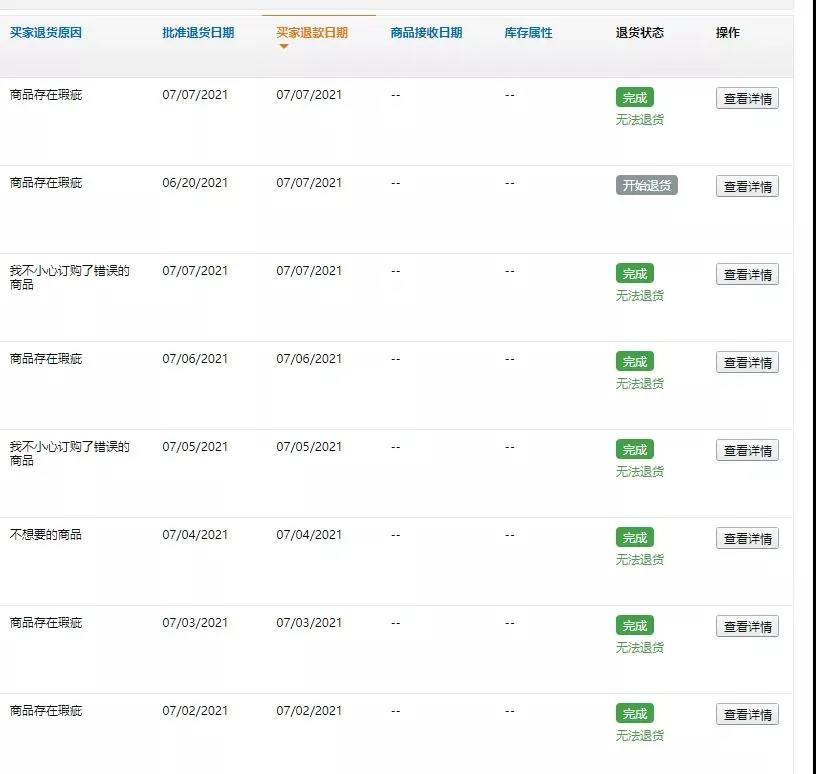Click the 完成 badge on the first row
Screen dimensions: 816x774
(634, 96)
